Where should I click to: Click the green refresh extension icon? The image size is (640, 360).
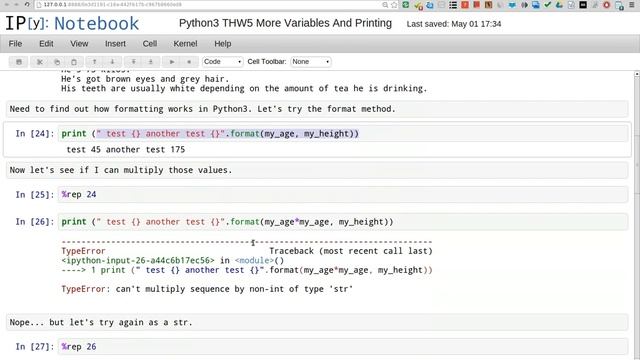(405, 5)
